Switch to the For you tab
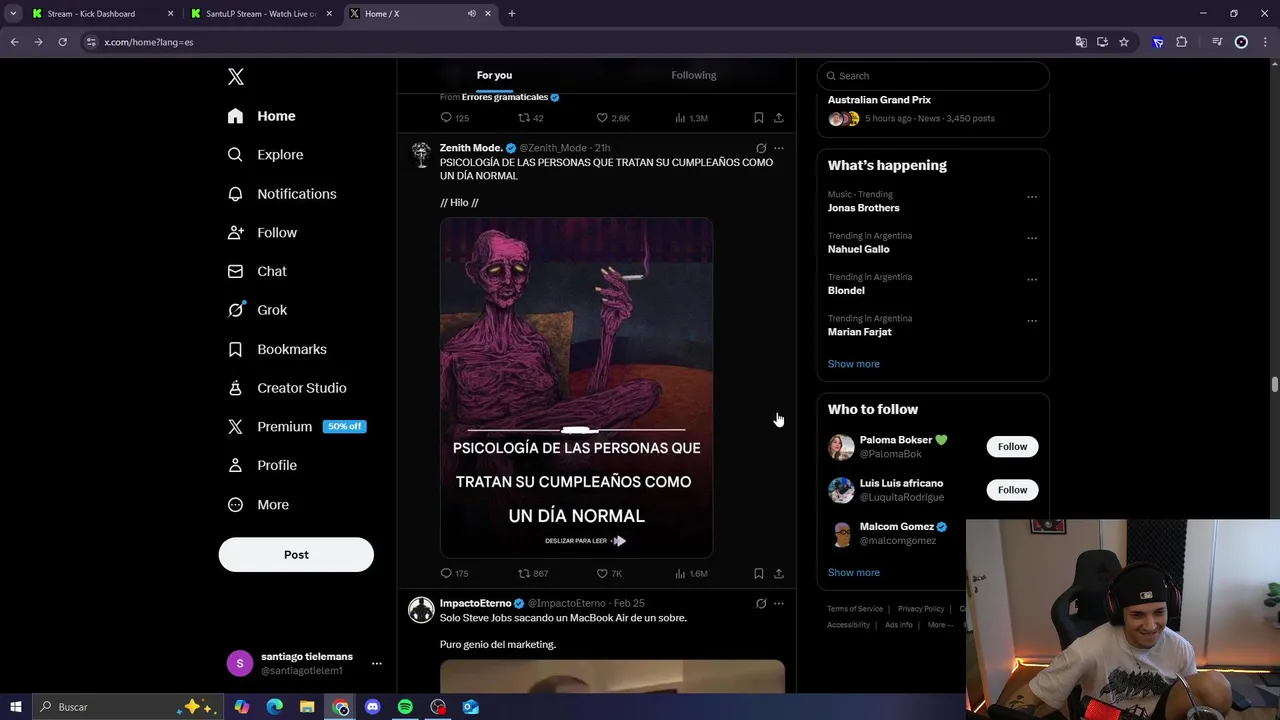The height and width of the screenshot is (720, 1280). point(494,76)
